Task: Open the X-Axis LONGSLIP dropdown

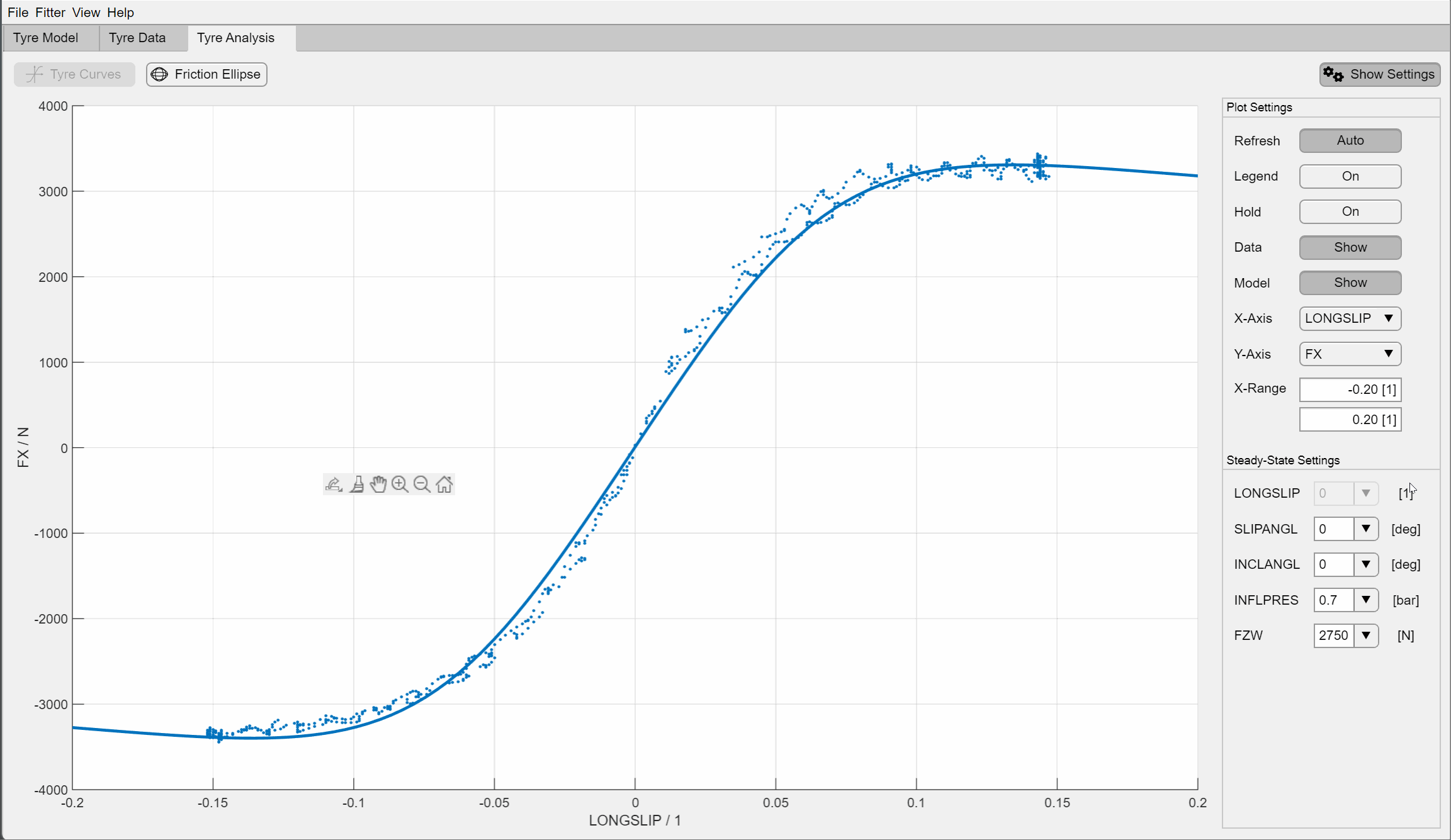Action: (1350, 318)
